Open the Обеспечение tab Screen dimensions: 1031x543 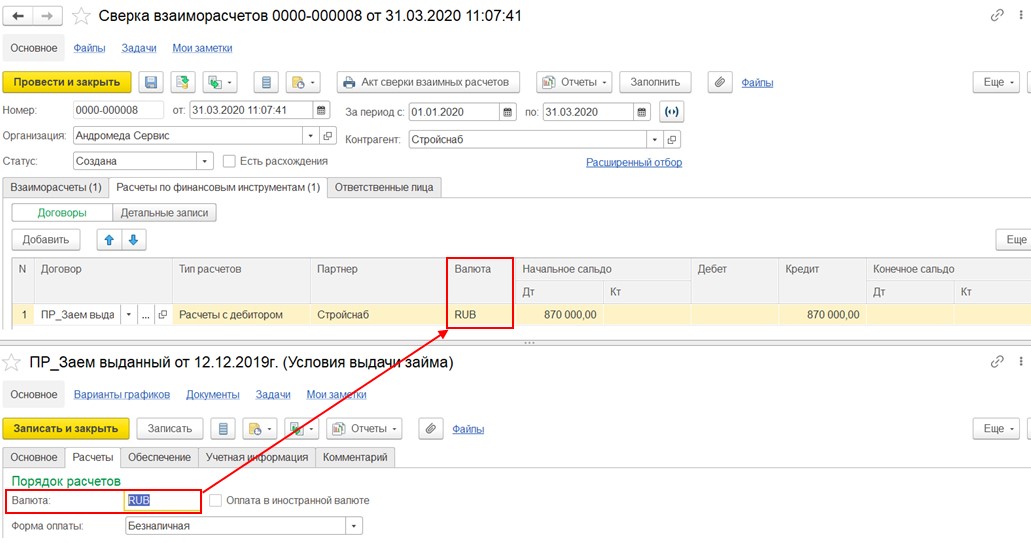point(159,457)
